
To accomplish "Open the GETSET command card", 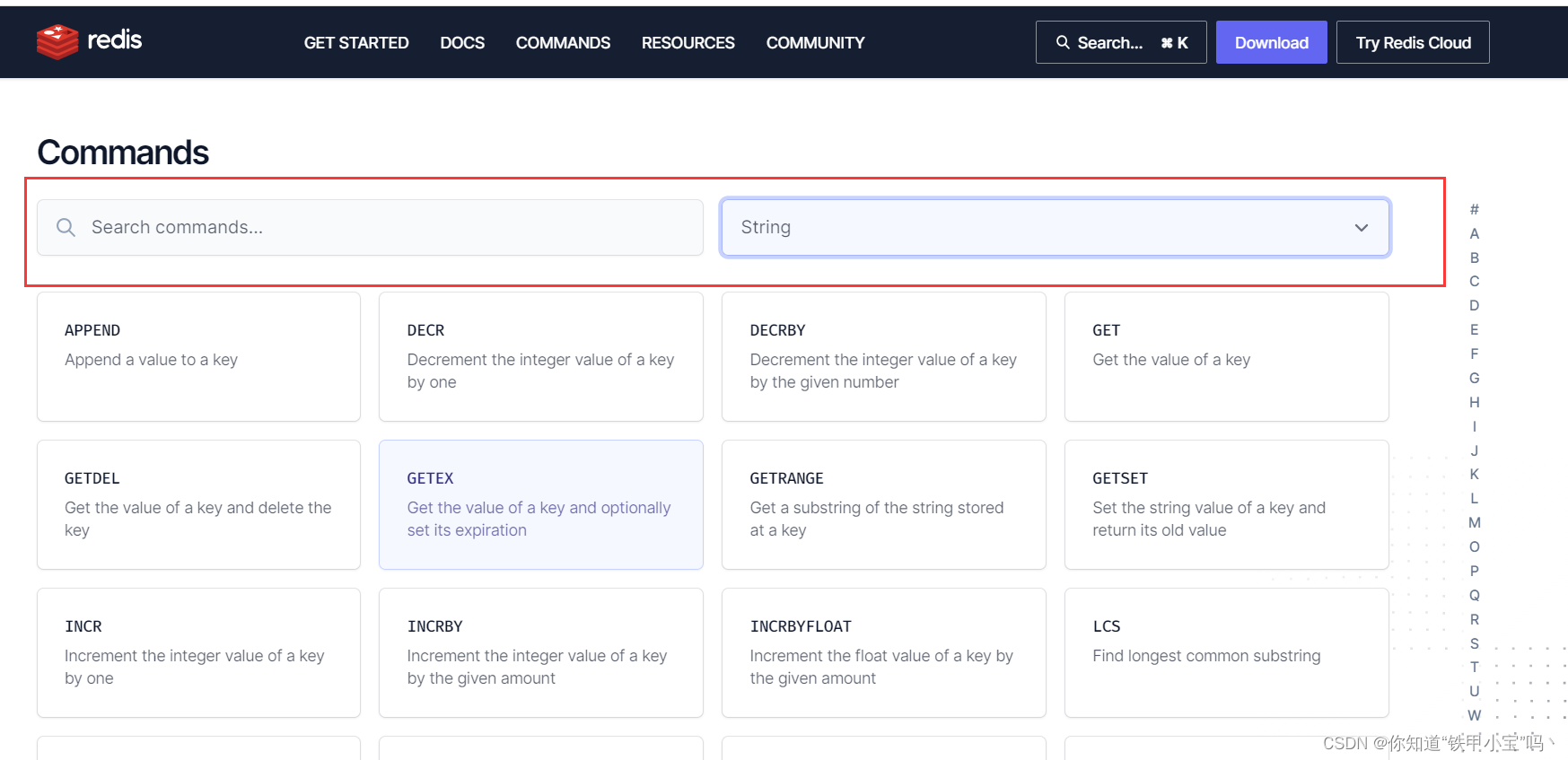I will tap(1227, 504).
